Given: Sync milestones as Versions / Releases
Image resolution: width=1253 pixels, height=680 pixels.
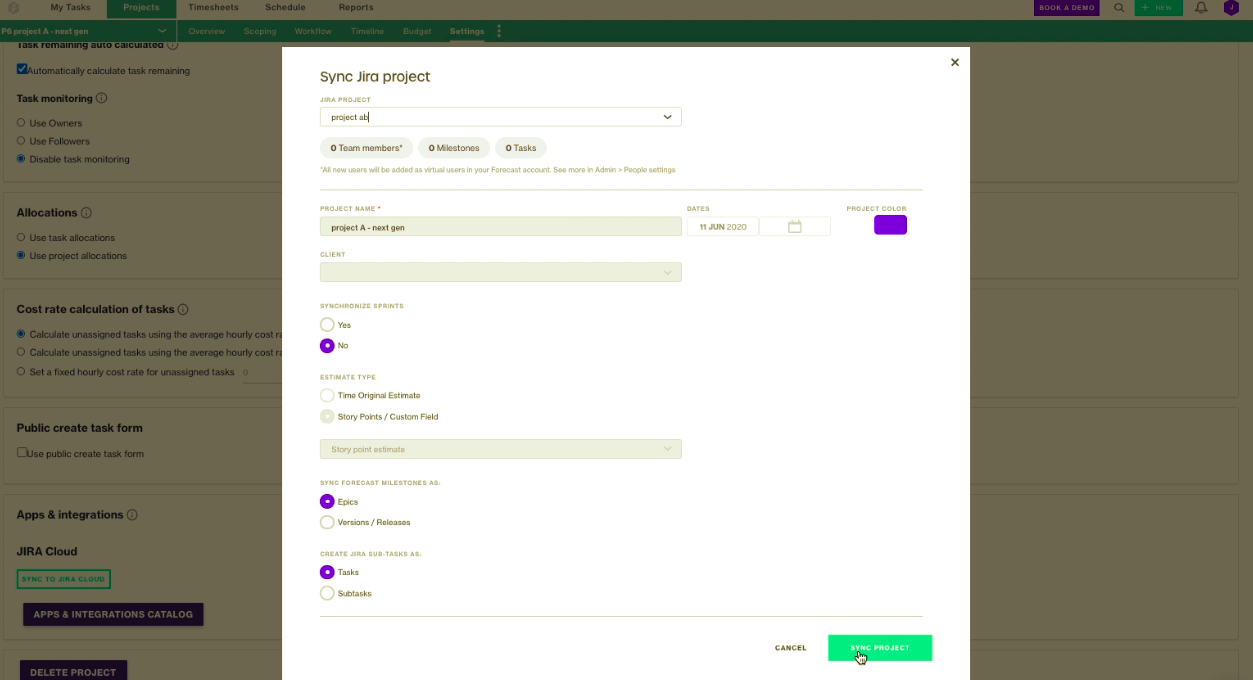Looking at the screenshot, I should pyautogui.click(x=327, y=522).
